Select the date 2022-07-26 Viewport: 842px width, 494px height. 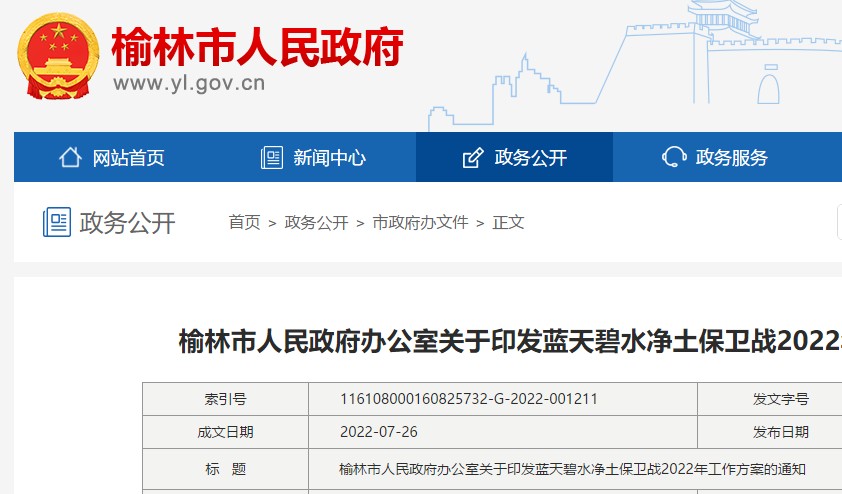379,432
